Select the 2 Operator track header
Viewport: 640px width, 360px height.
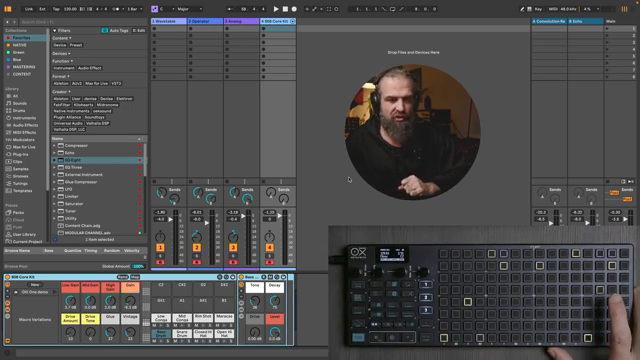205,21
